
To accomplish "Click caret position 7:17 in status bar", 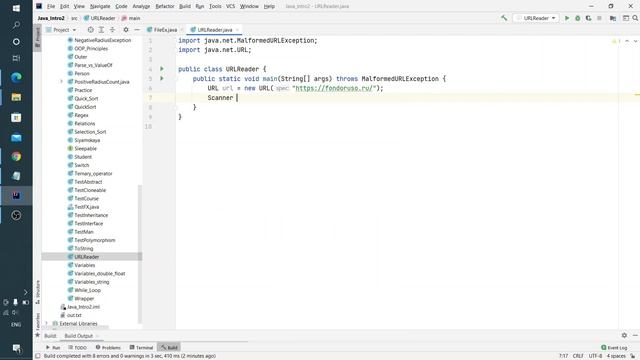I will click(x=563, y=356).
